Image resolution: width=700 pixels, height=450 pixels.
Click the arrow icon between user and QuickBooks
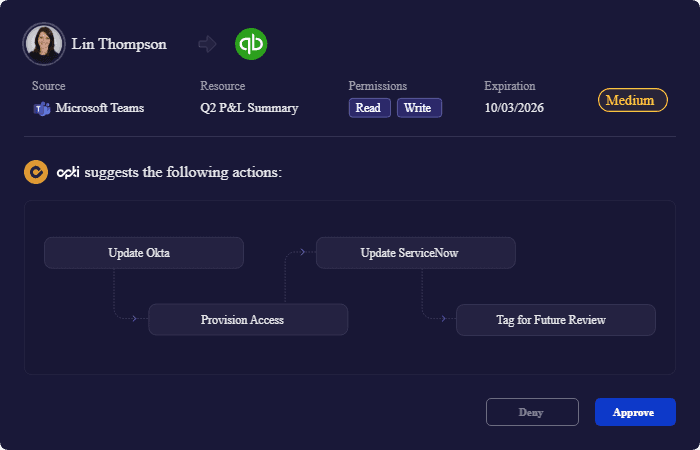(x=207, y=44)
